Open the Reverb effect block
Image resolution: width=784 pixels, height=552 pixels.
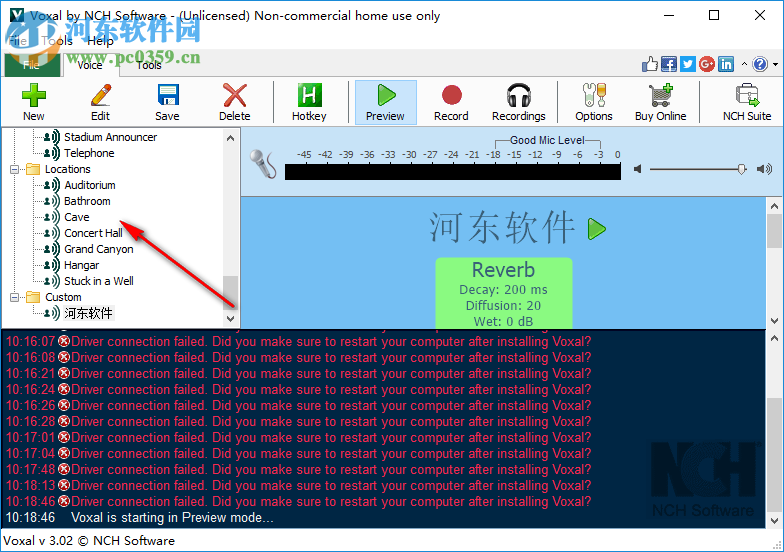pyautogui.click(x=504, y=294)
